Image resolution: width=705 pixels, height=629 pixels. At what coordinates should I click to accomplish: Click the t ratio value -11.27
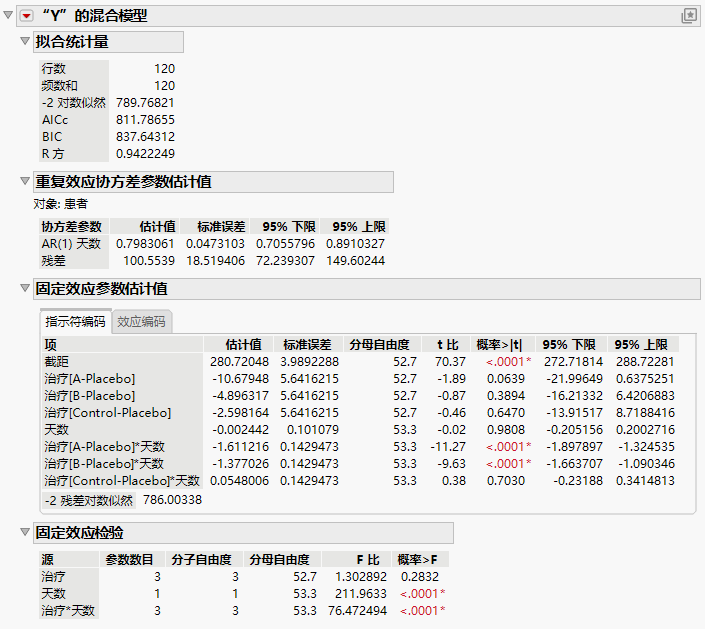pyautogui.click(x=448, y=447)
